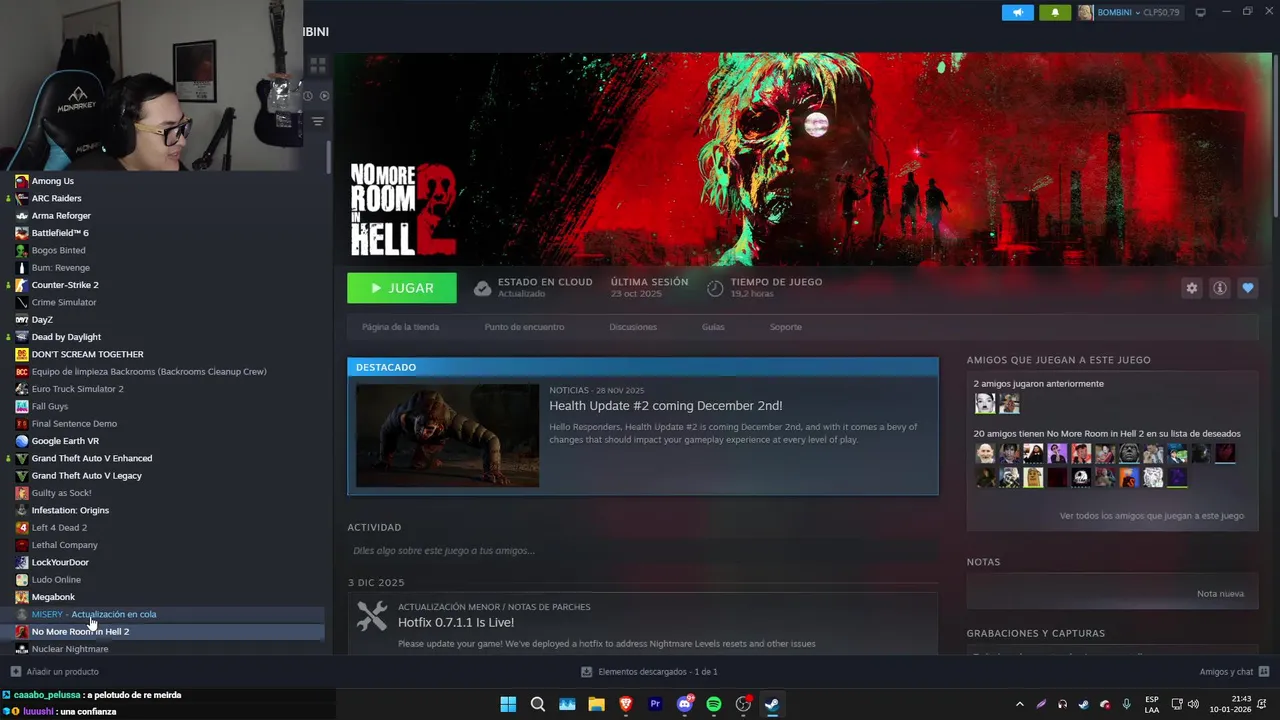Open the Steam announcements megaphone icon

pyautogui.click(x=1017, y=13)
